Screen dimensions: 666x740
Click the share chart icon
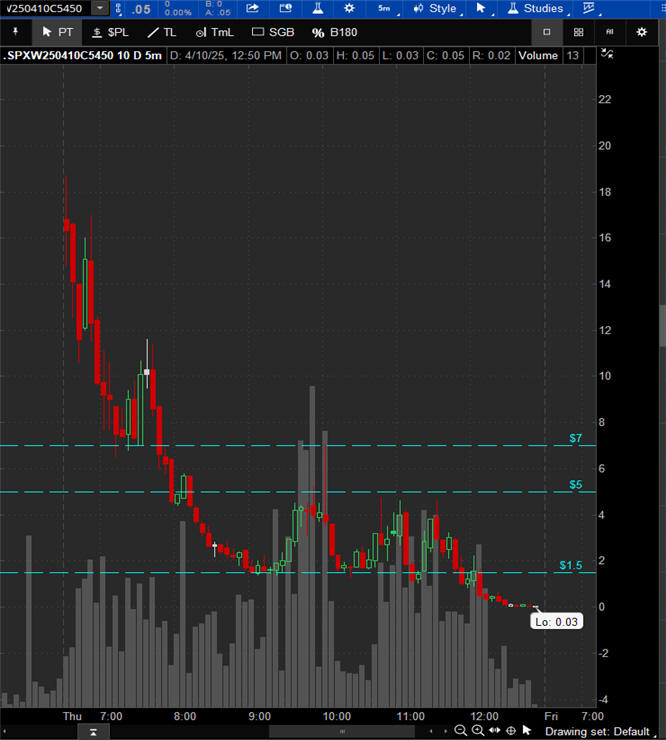click(253, 8)
